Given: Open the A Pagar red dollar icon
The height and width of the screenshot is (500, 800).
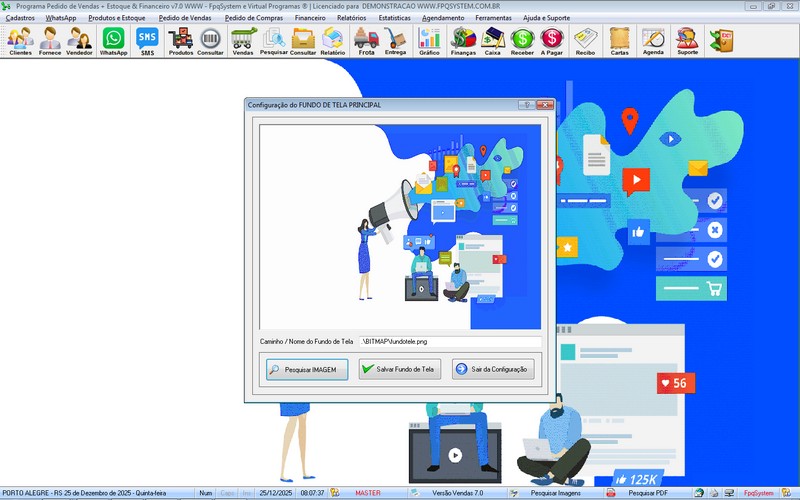Looking at the screenshot, I should [552, 41].
